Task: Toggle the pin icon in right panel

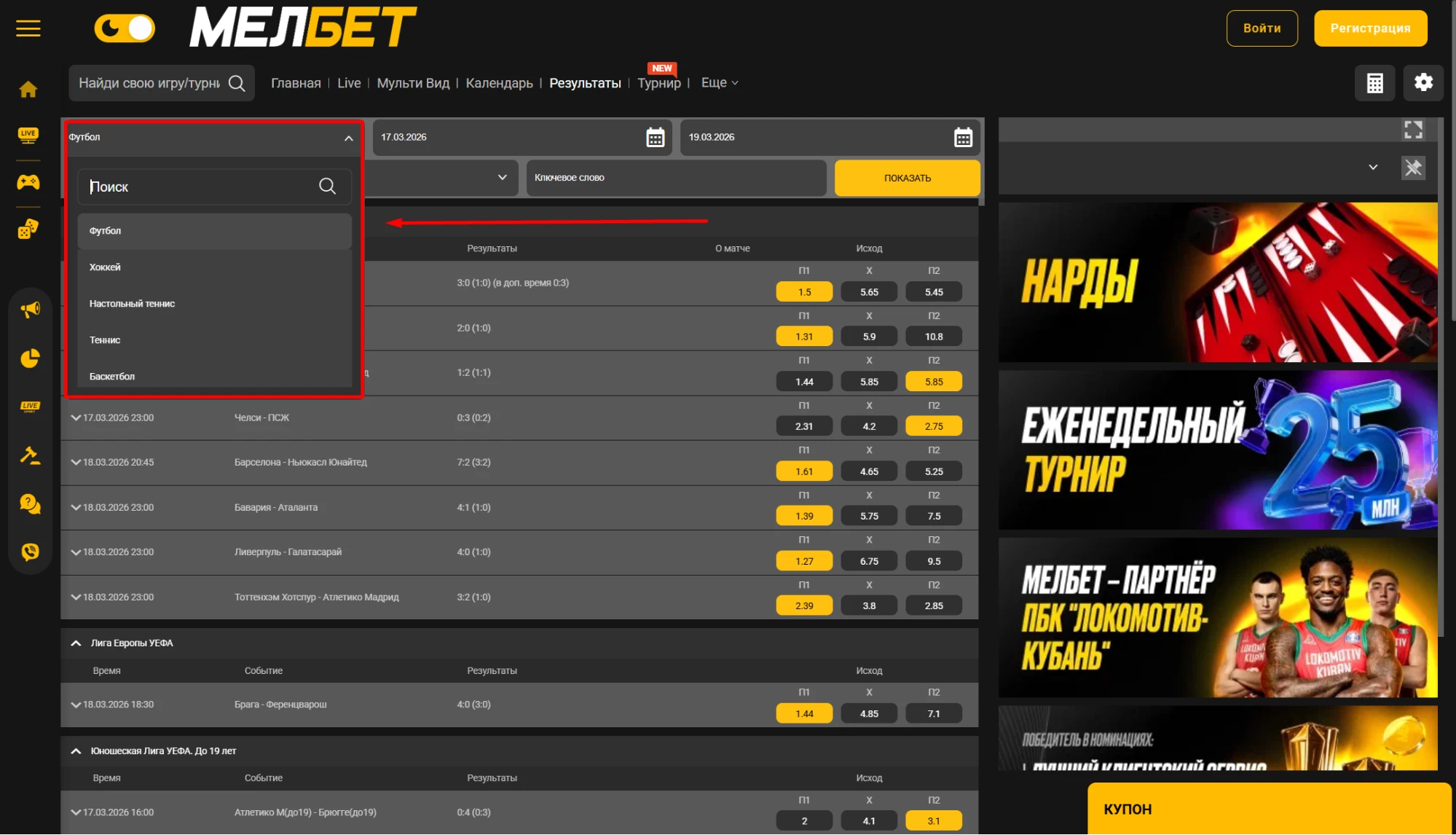Action: pos(1413,168)
